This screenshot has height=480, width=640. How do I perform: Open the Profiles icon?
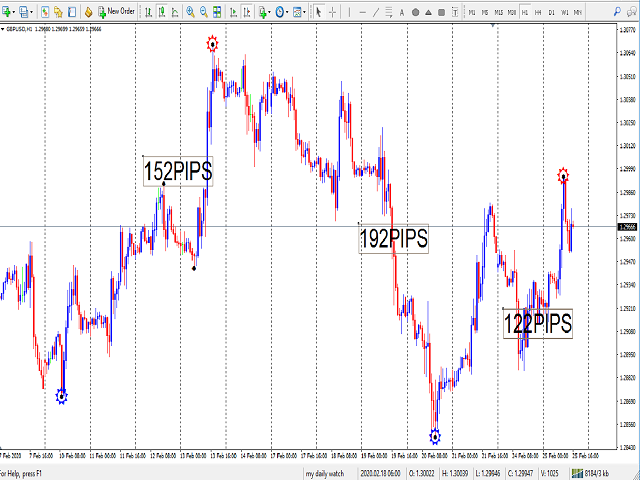pyautogui.click(x=24, y=12)
